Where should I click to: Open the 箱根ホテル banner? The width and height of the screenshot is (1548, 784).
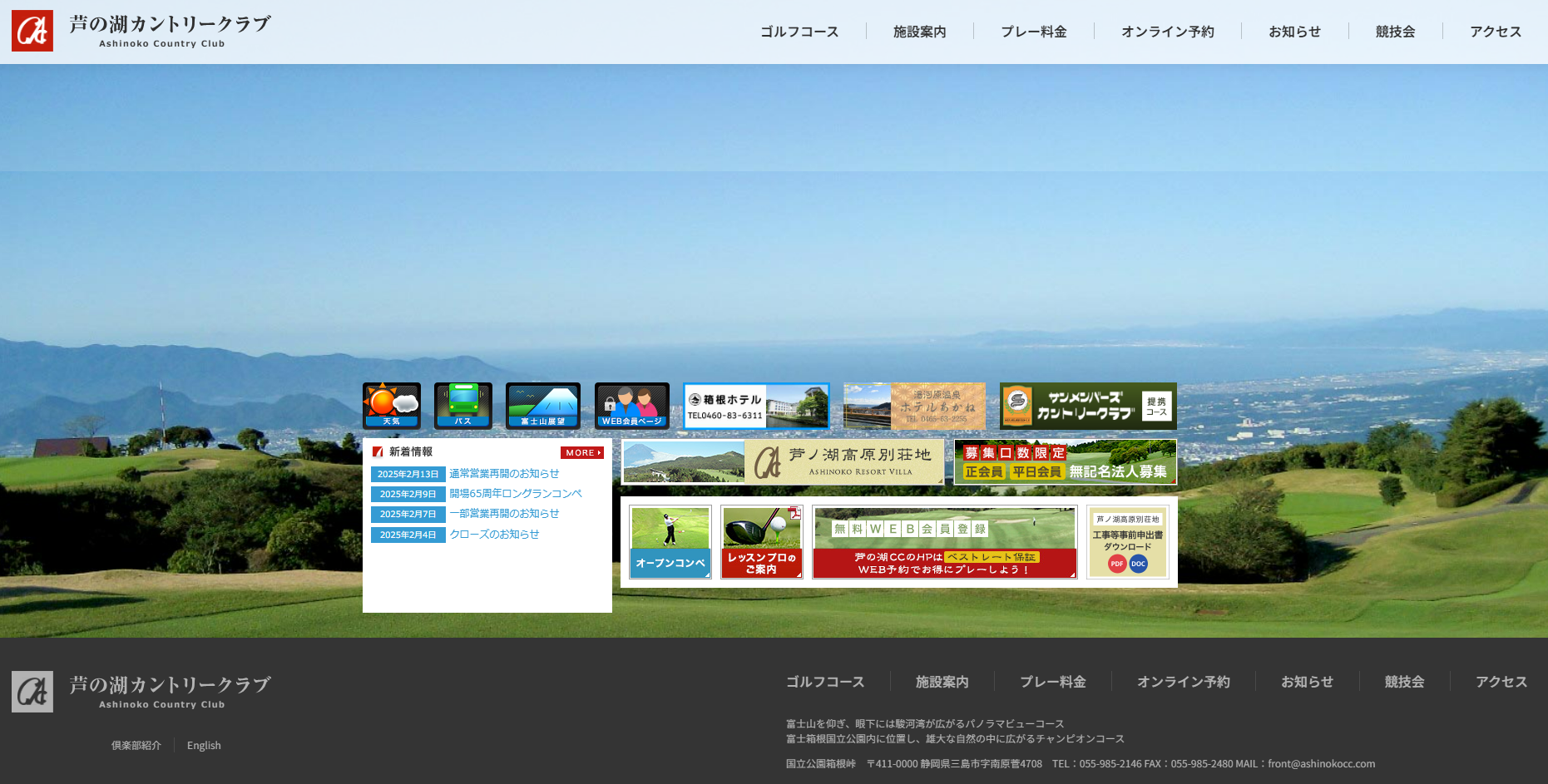755,406
